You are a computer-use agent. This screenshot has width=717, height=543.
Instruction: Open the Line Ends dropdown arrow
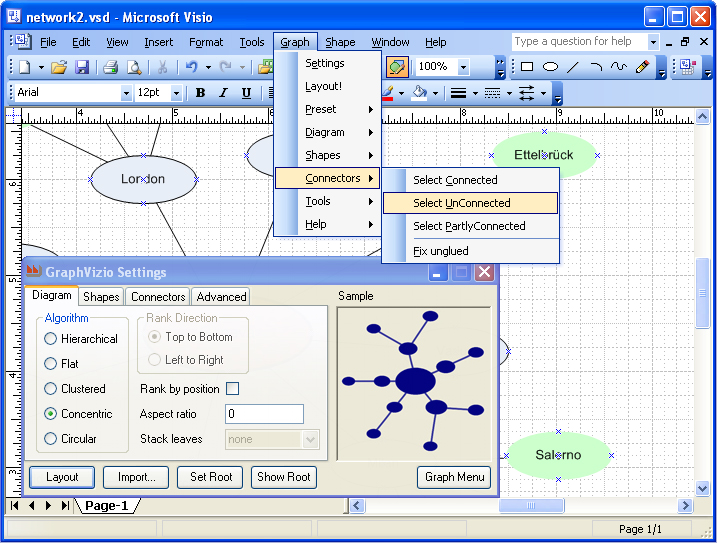coord(543,93)
